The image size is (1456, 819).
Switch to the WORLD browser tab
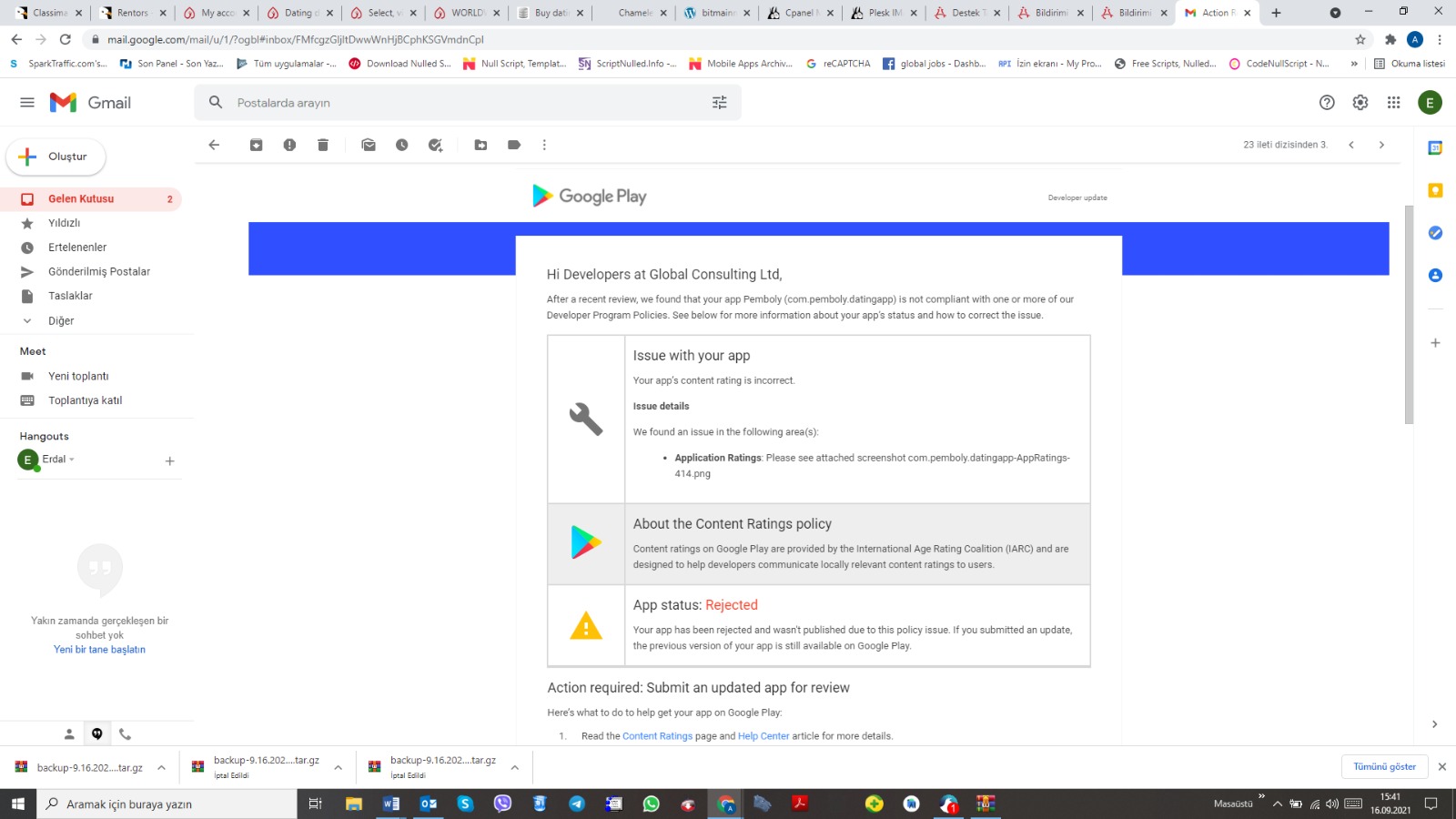point(466,13)
